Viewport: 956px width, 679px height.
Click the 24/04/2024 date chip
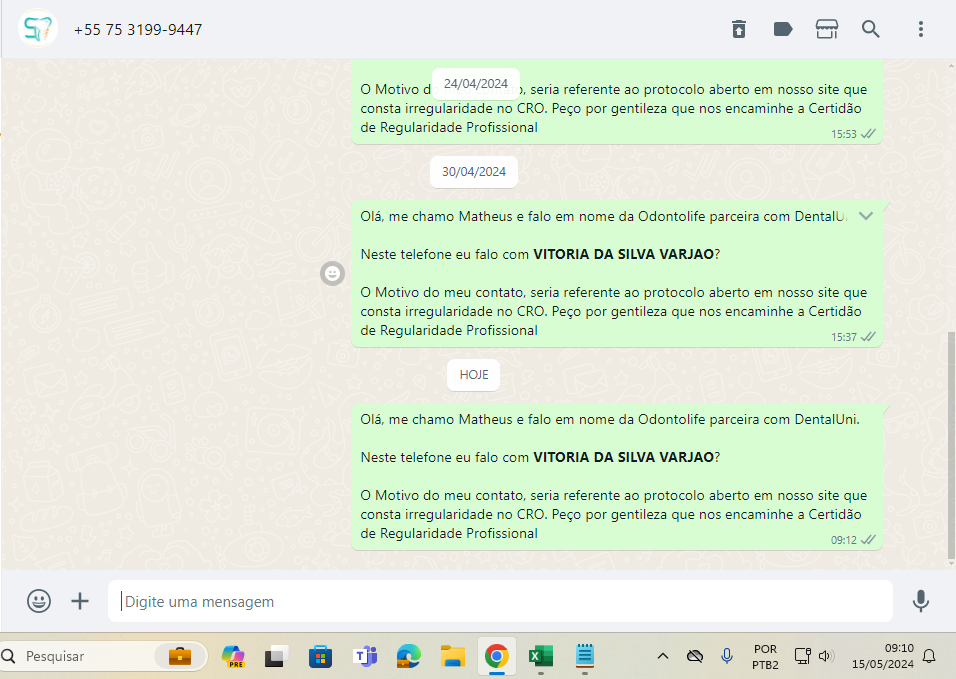point(476,84)
